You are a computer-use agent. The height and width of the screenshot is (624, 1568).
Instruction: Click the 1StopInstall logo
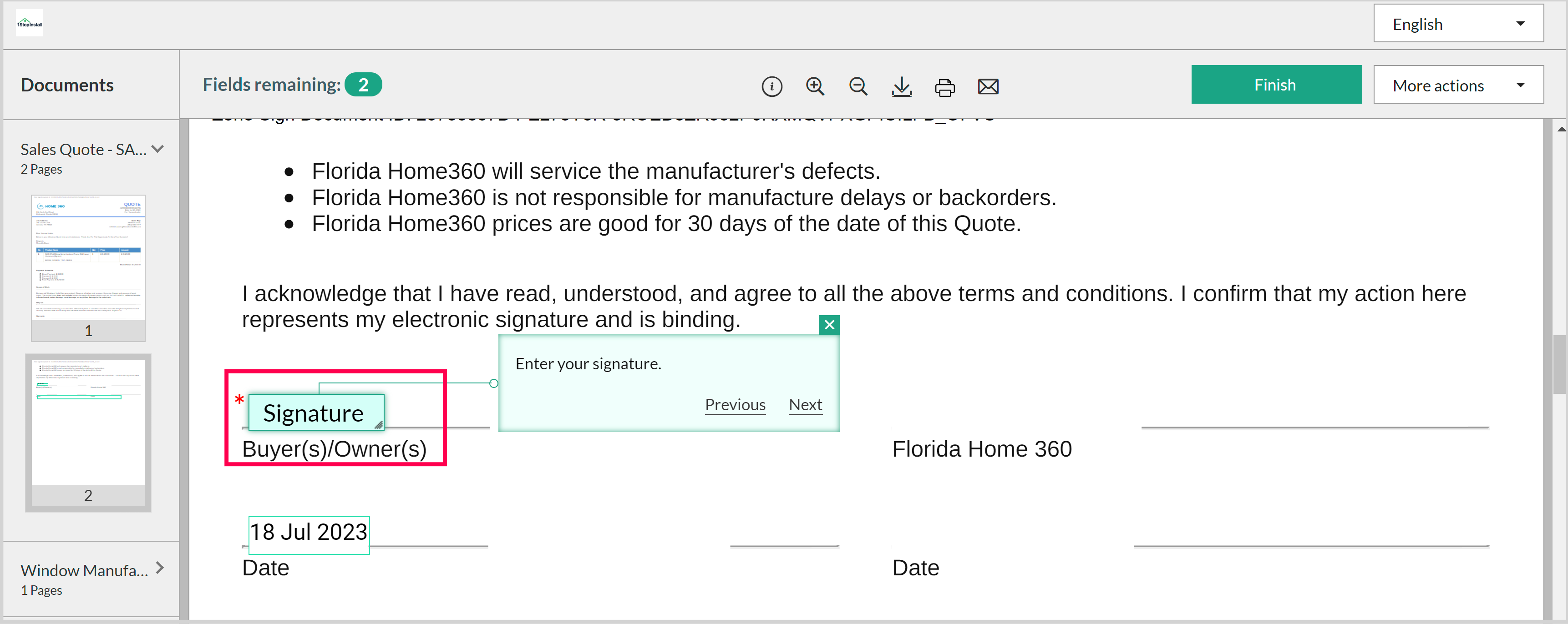click(29, 24)
